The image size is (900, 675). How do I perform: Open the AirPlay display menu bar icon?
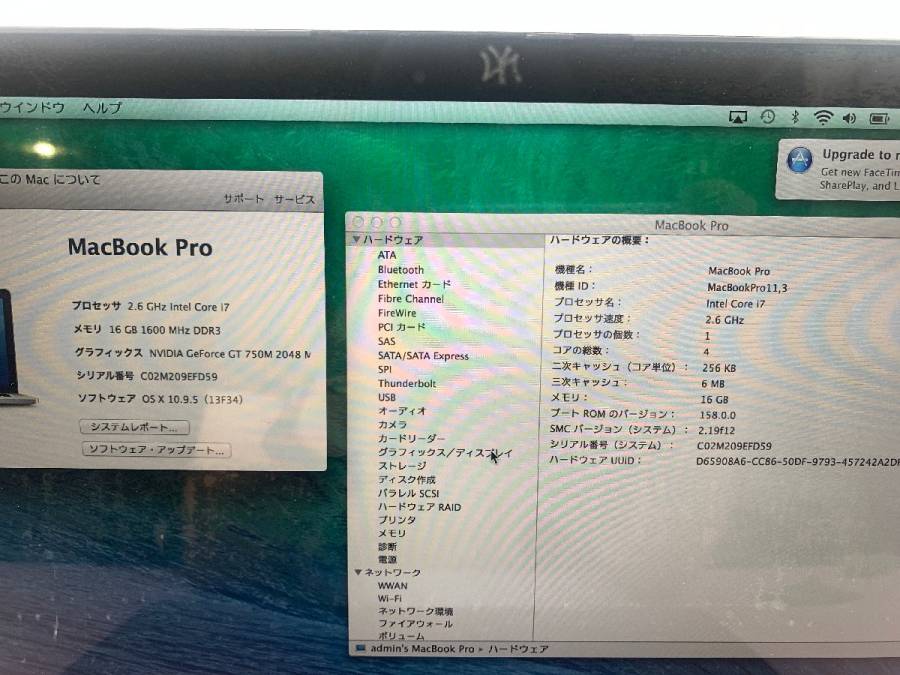point(738,118)
